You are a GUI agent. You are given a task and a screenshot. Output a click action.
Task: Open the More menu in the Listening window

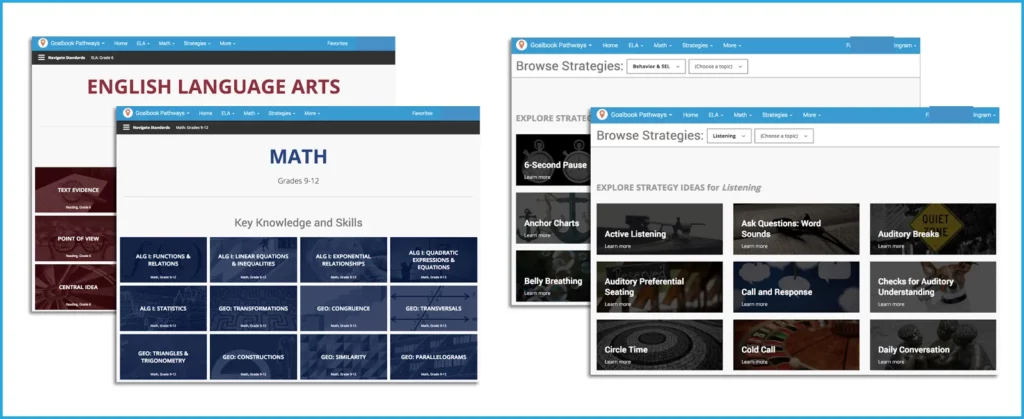click(809, 115)
